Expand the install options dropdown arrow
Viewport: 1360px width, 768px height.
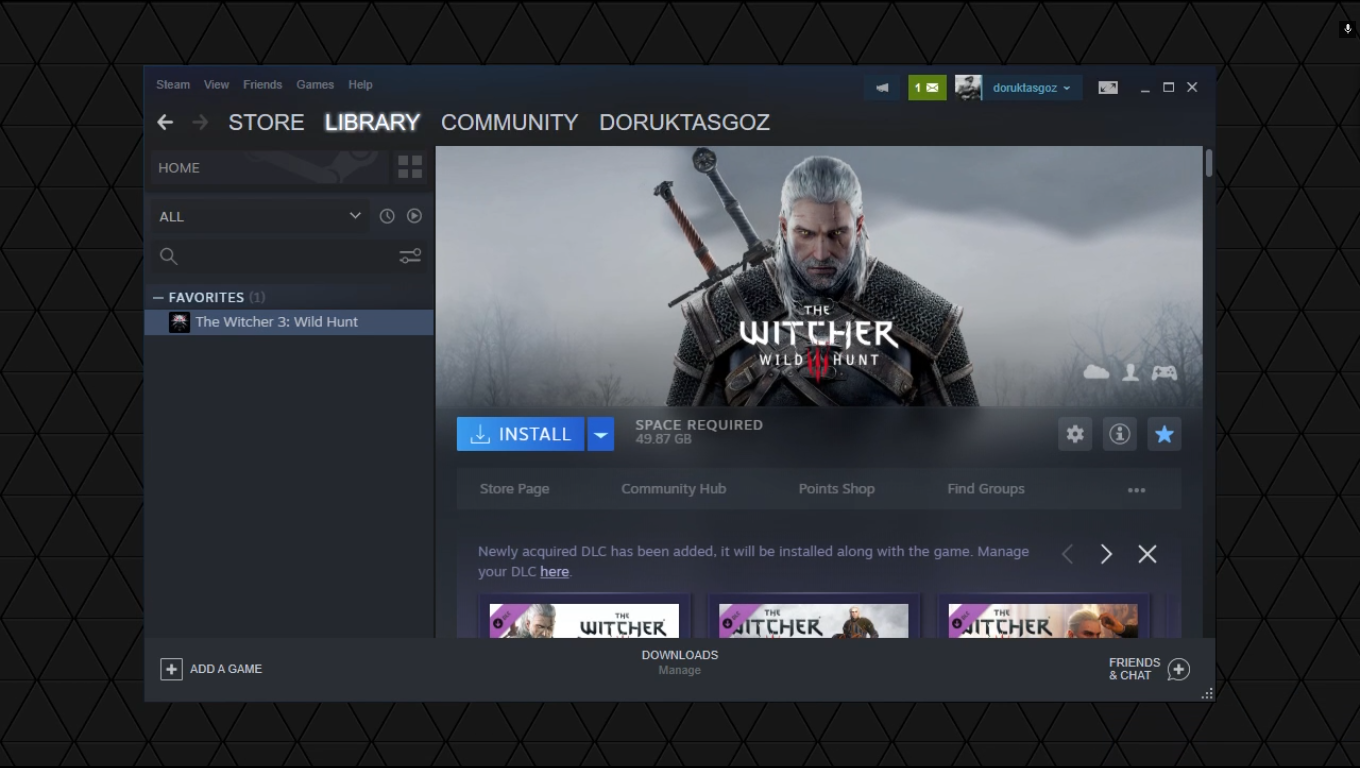point(600,434)
